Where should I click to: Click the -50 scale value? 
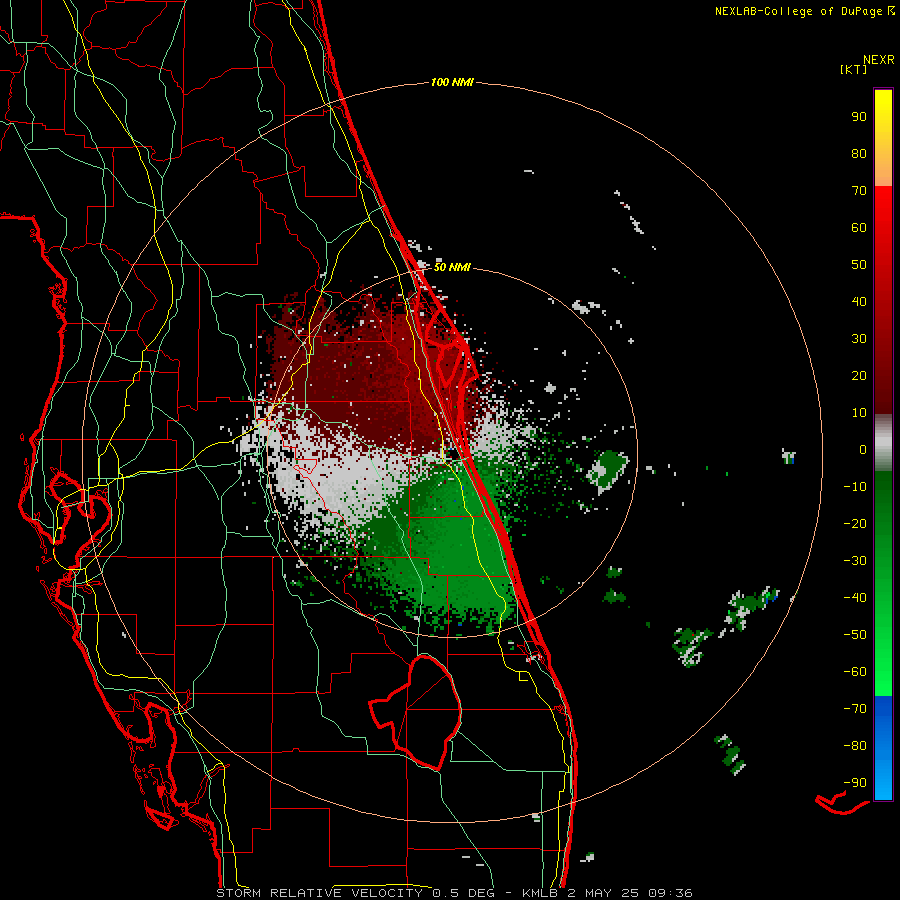[x=855, y=635]
